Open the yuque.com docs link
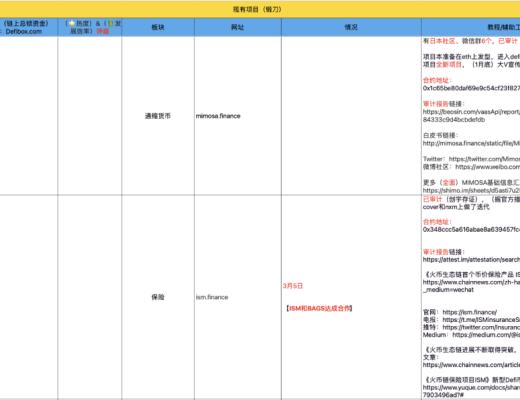Image resolution: width=520 pixels, height=400 pixels. (x=471, y=391)
